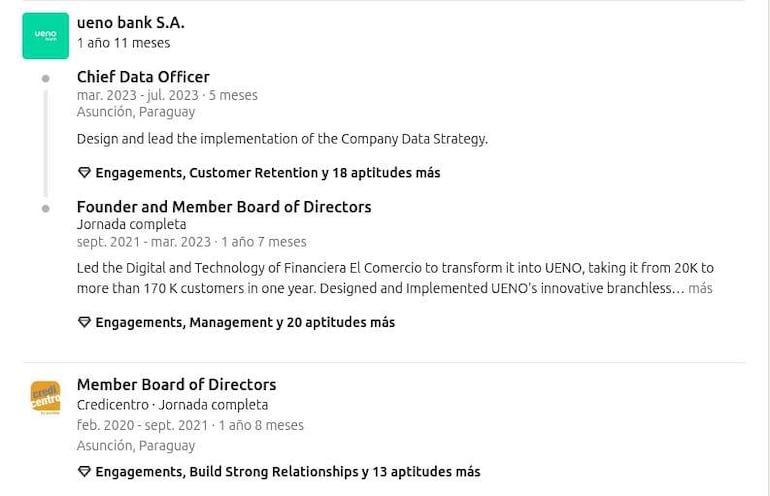Viewport: 770px width, 496px height.
Task: Open 'Build Strong Relationships y 13 aptitudes más'
Action: [287, 472]
